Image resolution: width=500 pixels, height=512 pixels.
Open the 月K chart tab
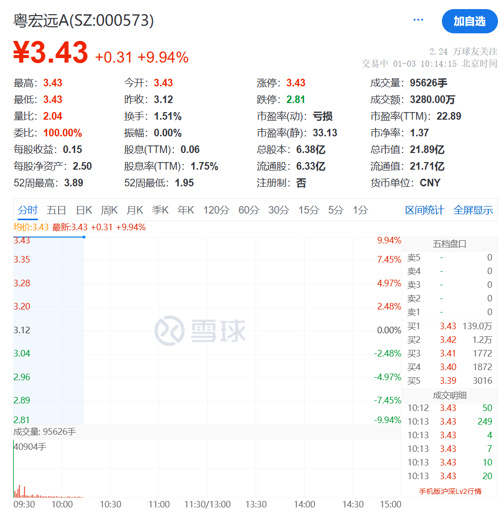(135, 210)
